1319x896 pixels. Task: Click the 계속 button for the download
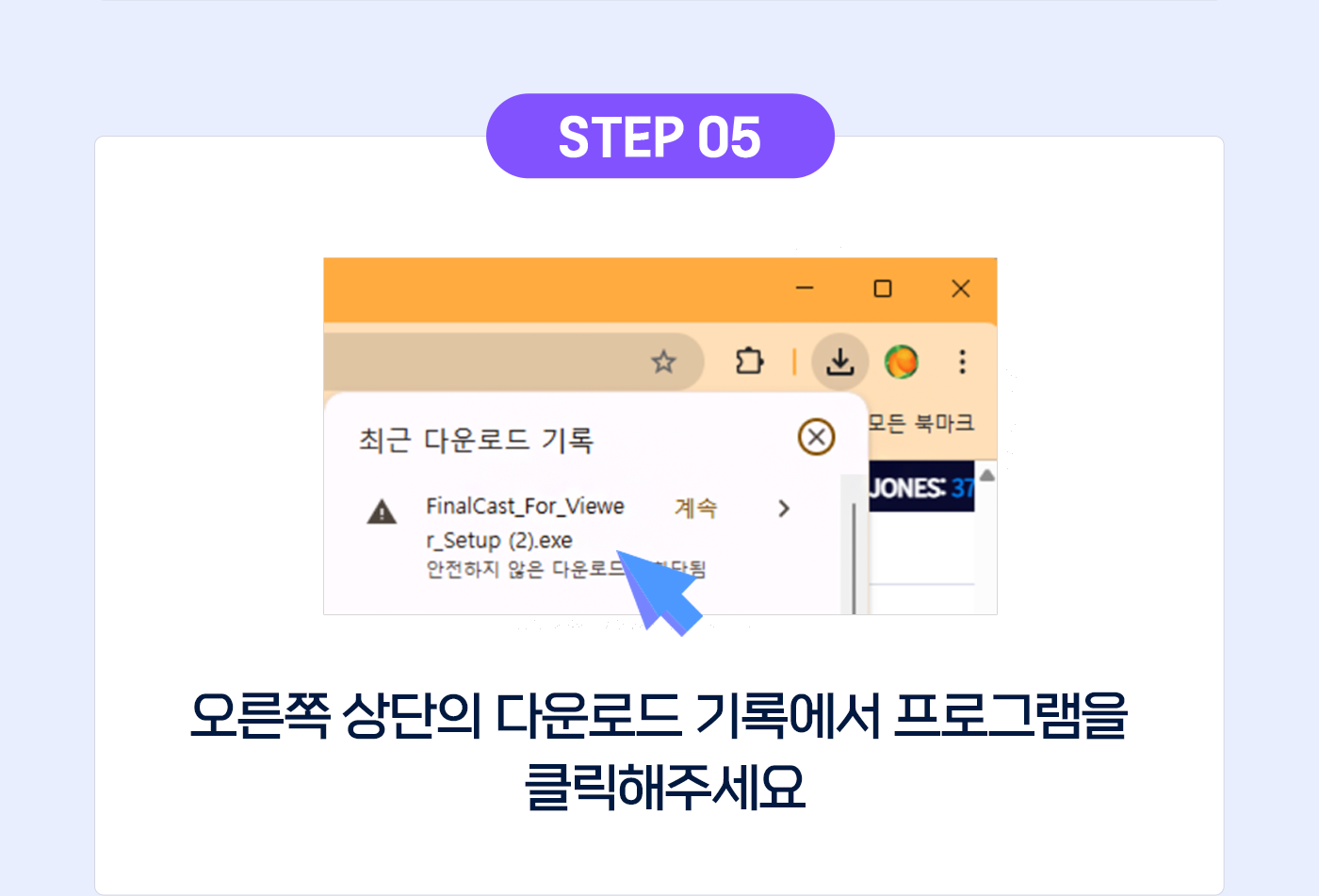[696, 509]
